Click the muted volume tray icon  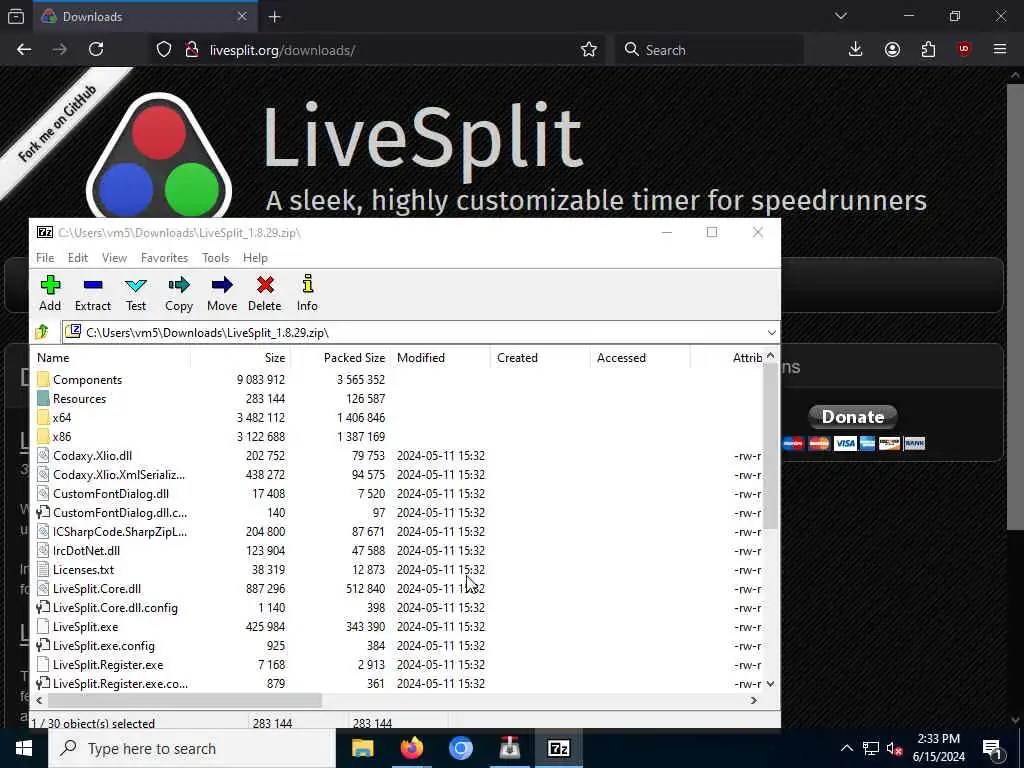click(894, 748)
